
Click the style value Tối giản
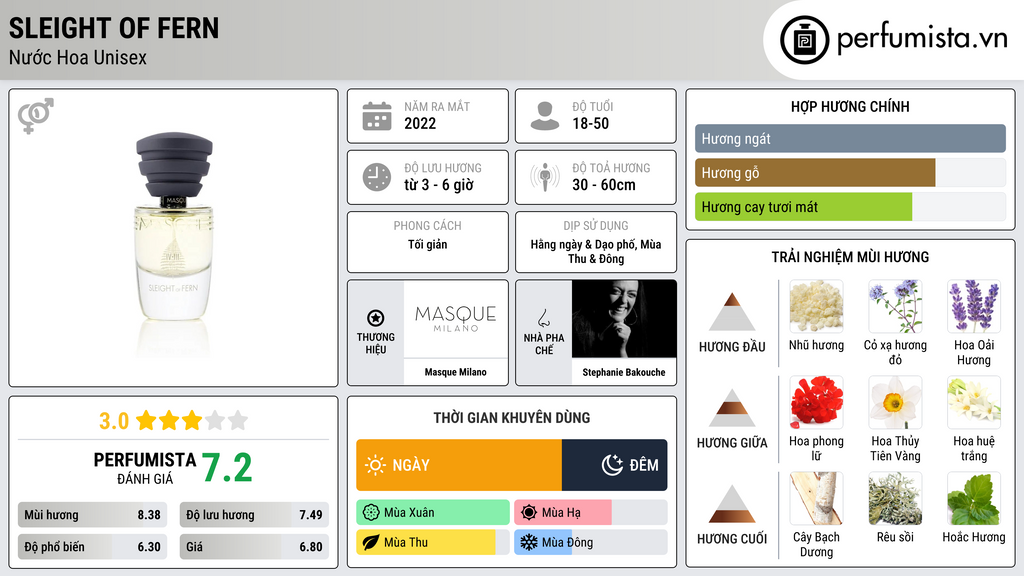pos(428,244)
